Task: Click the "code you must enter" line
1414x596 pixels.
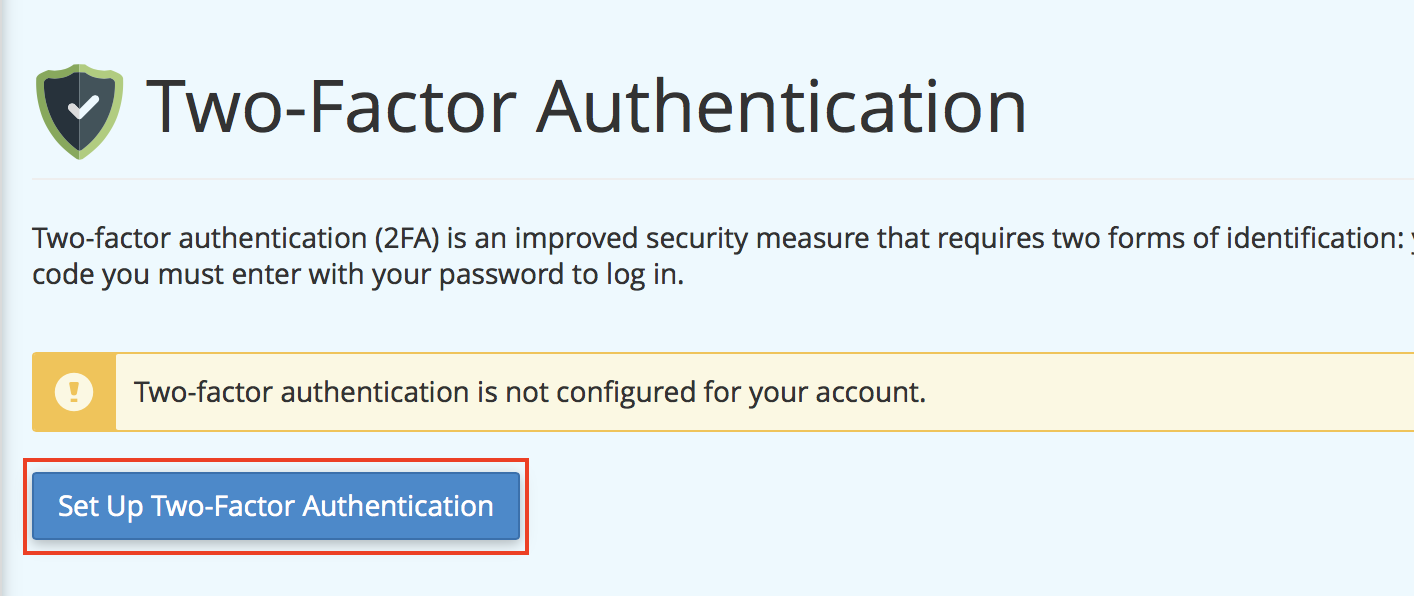Action: click(x=357, y=275)
